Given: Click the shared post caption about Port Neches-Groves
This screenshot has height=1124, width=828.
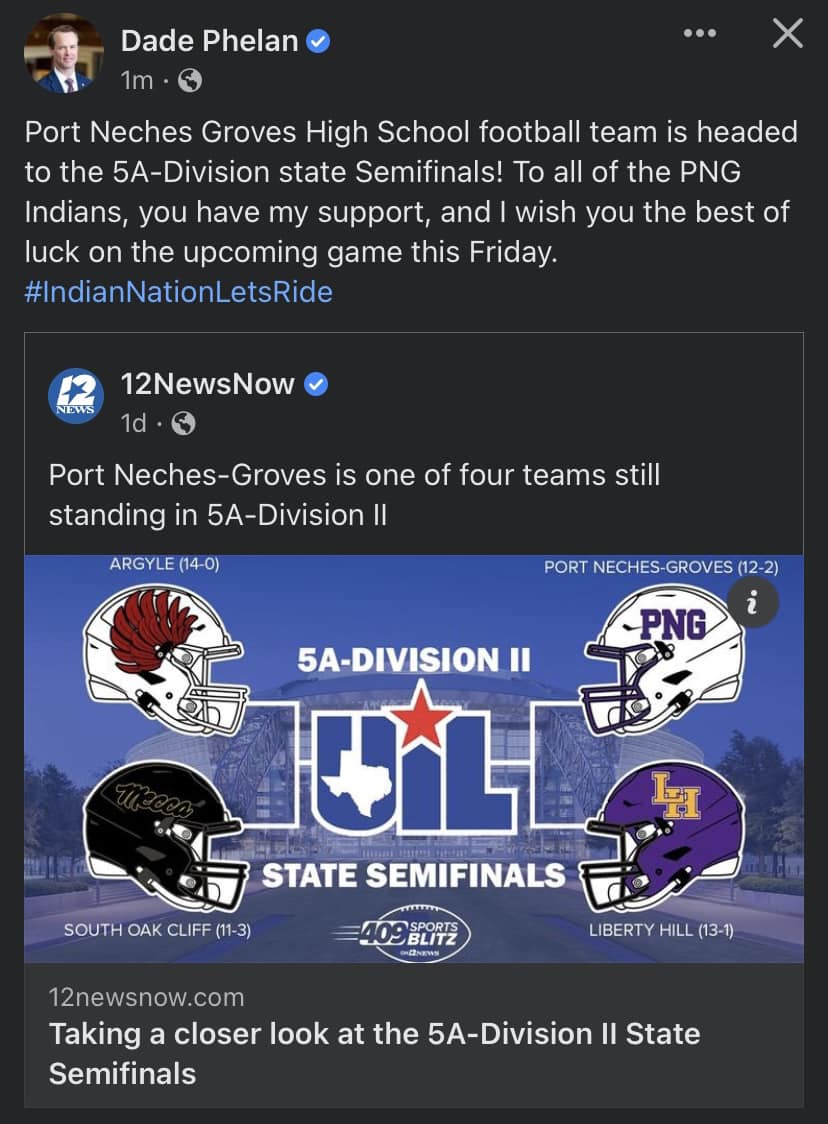Looking at the screenshot, I should pos(354,495).
